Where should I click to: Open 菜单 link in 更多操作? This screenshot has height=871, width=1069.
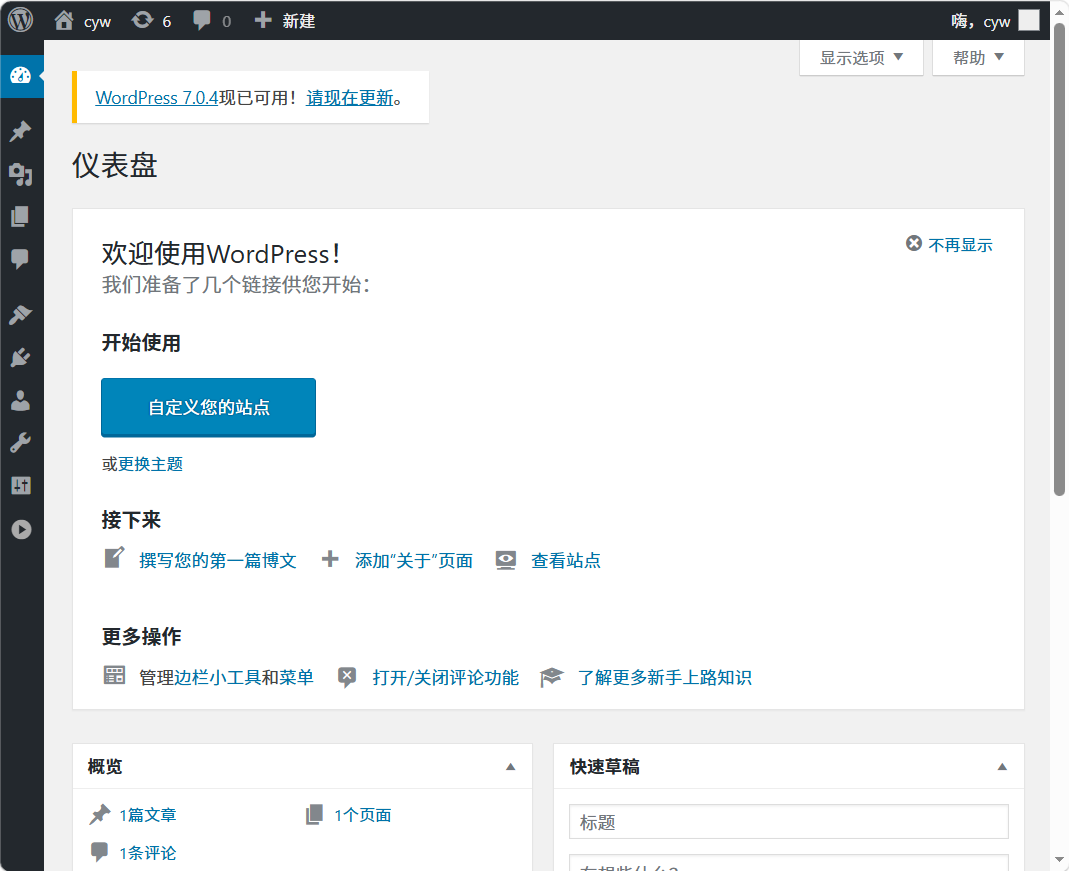[297, 677]
